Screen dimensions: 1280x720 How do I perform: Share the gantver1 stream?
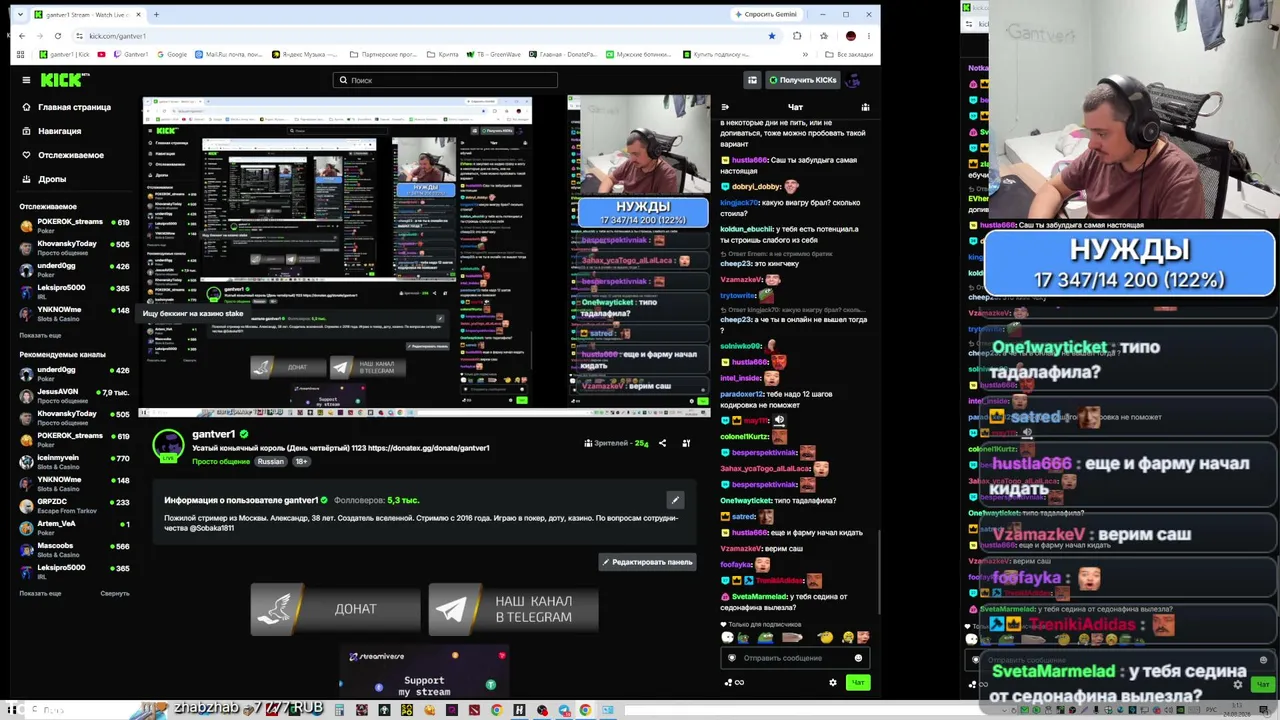(662, 443)
